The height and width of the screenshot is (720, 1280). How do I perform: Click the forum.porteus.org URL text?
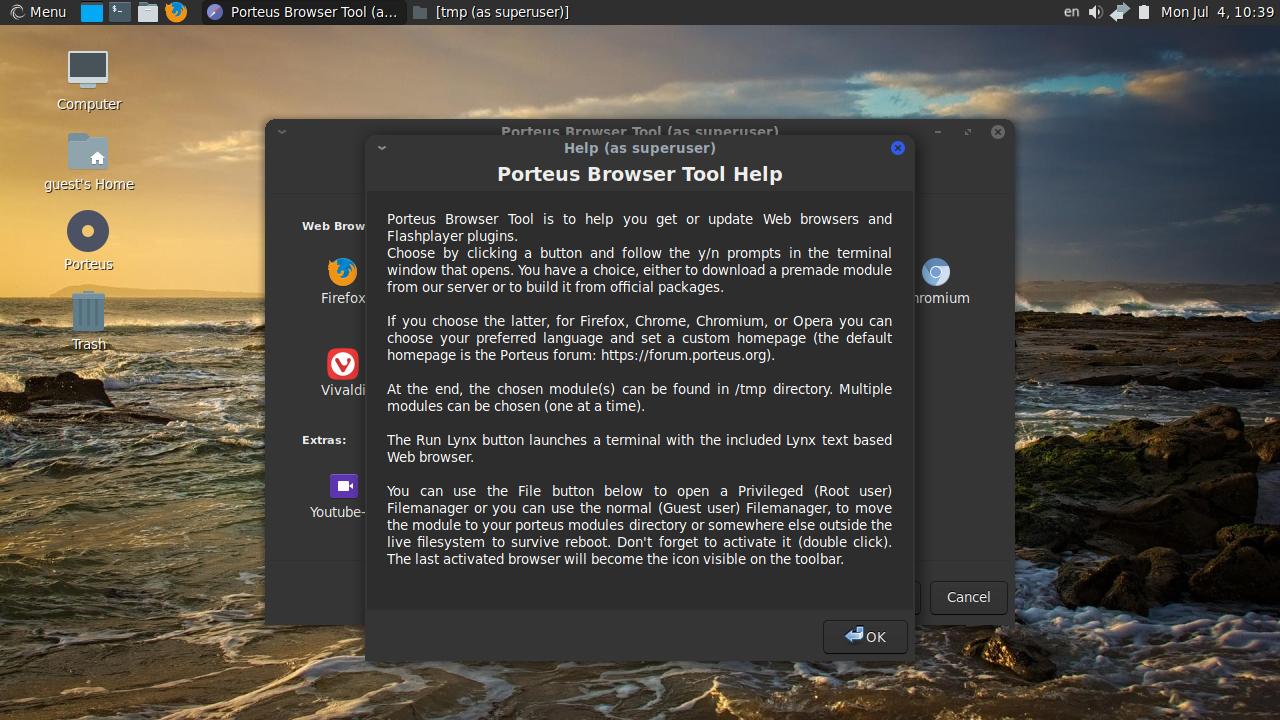[686, 355]
